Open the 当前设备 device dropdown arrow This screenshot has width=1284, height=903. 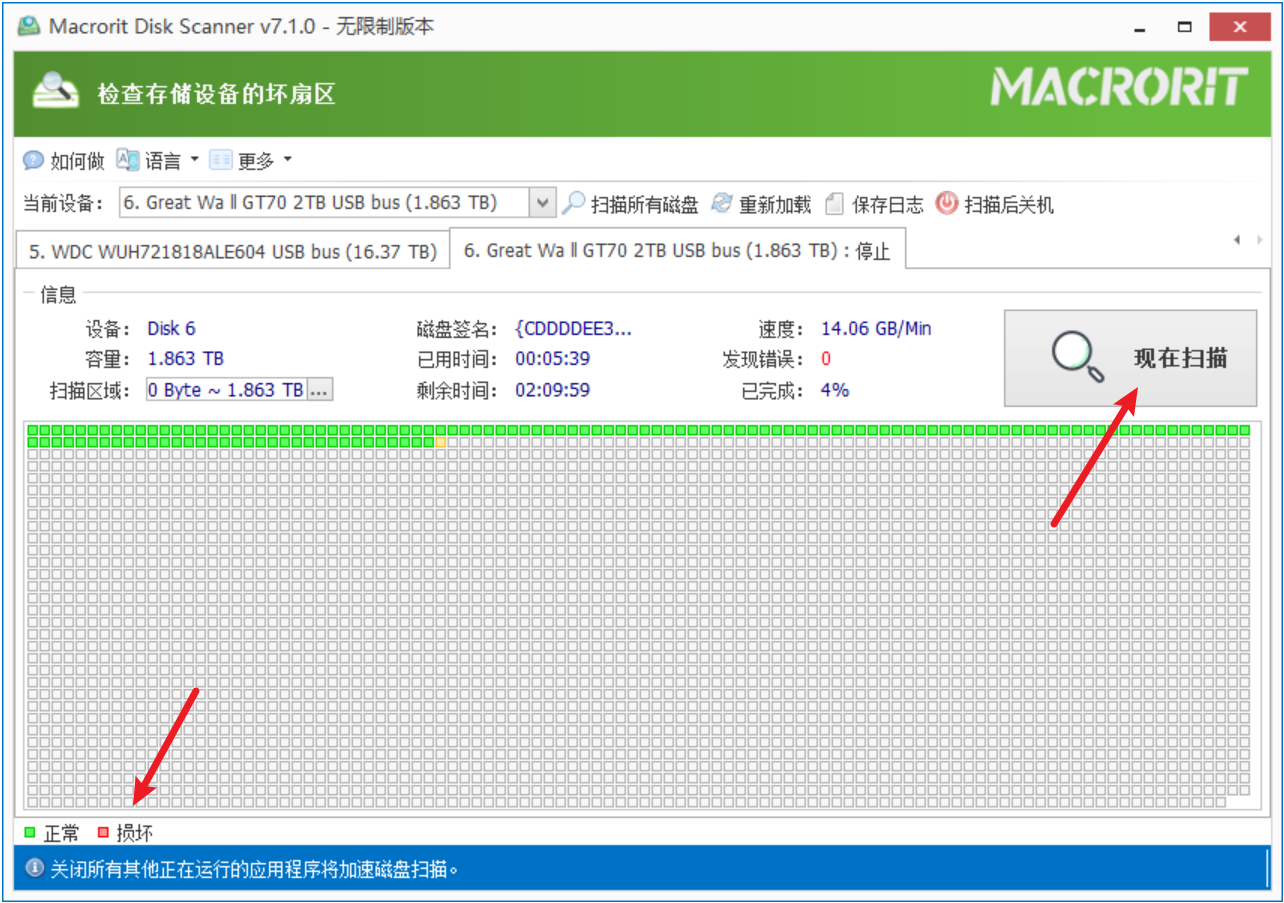541,203
